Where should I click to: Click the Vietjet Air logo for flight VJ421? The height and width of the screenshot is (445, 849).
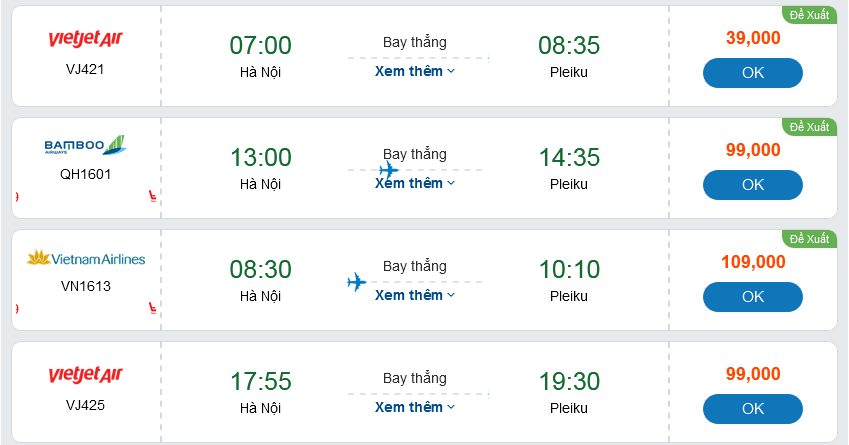pyautogui.click(x=85, y=40)
